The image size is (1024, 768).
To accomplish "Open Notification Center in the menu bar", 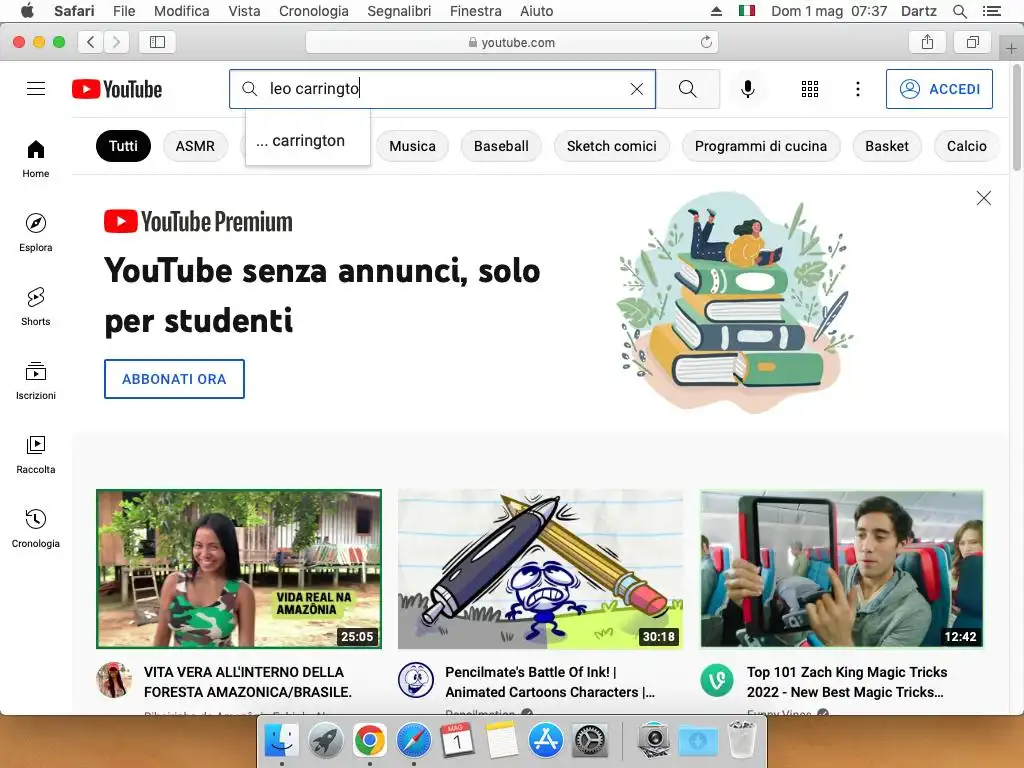I will tap(992, 11).
